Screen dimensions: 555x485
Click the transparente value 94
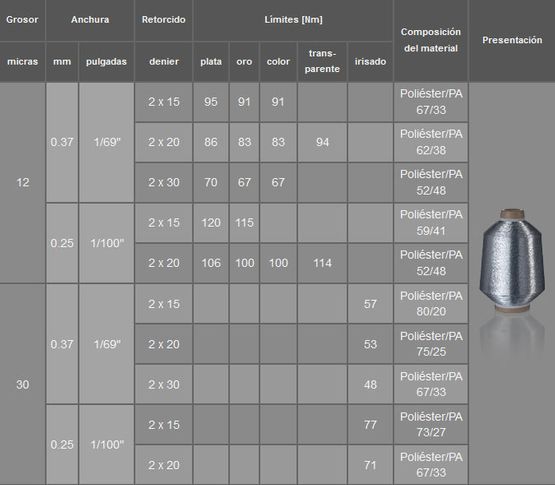tap(322, 142)
